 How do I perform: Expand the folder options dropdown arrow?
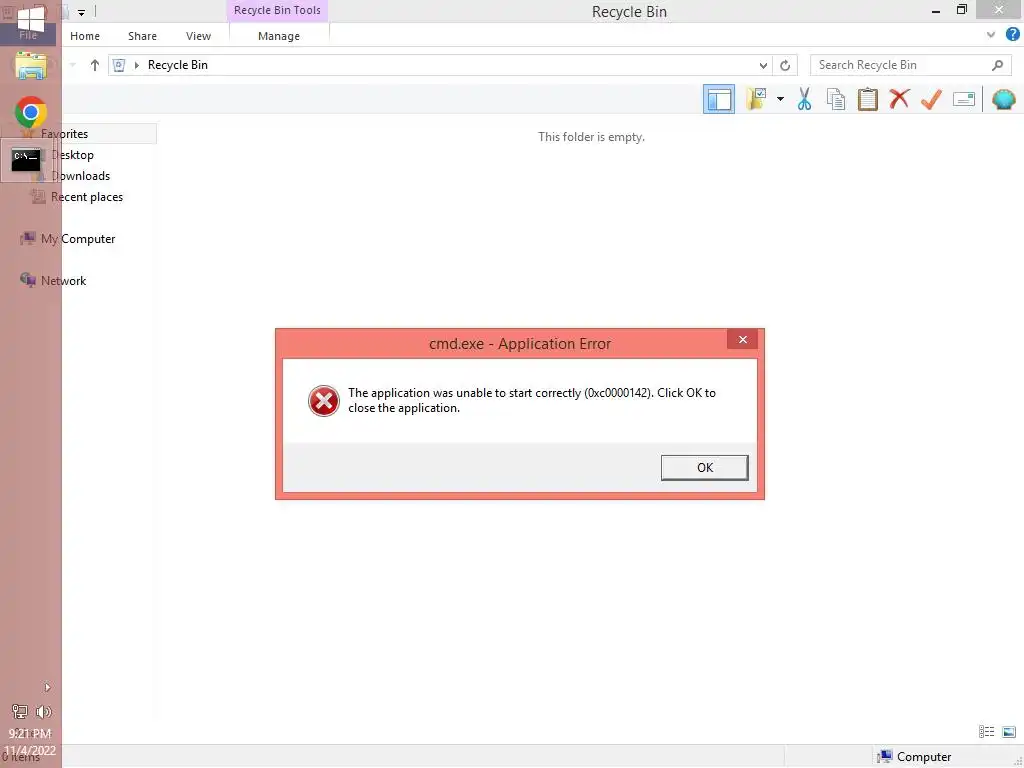tap(780, 99)
